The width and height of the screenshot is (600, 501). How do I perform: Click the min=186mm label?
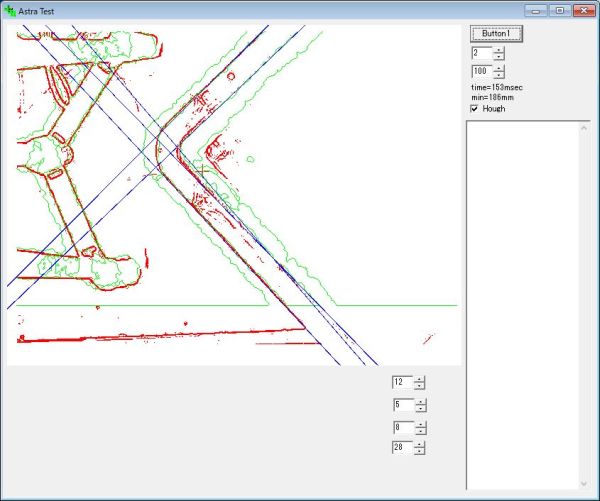coord(492,98)
